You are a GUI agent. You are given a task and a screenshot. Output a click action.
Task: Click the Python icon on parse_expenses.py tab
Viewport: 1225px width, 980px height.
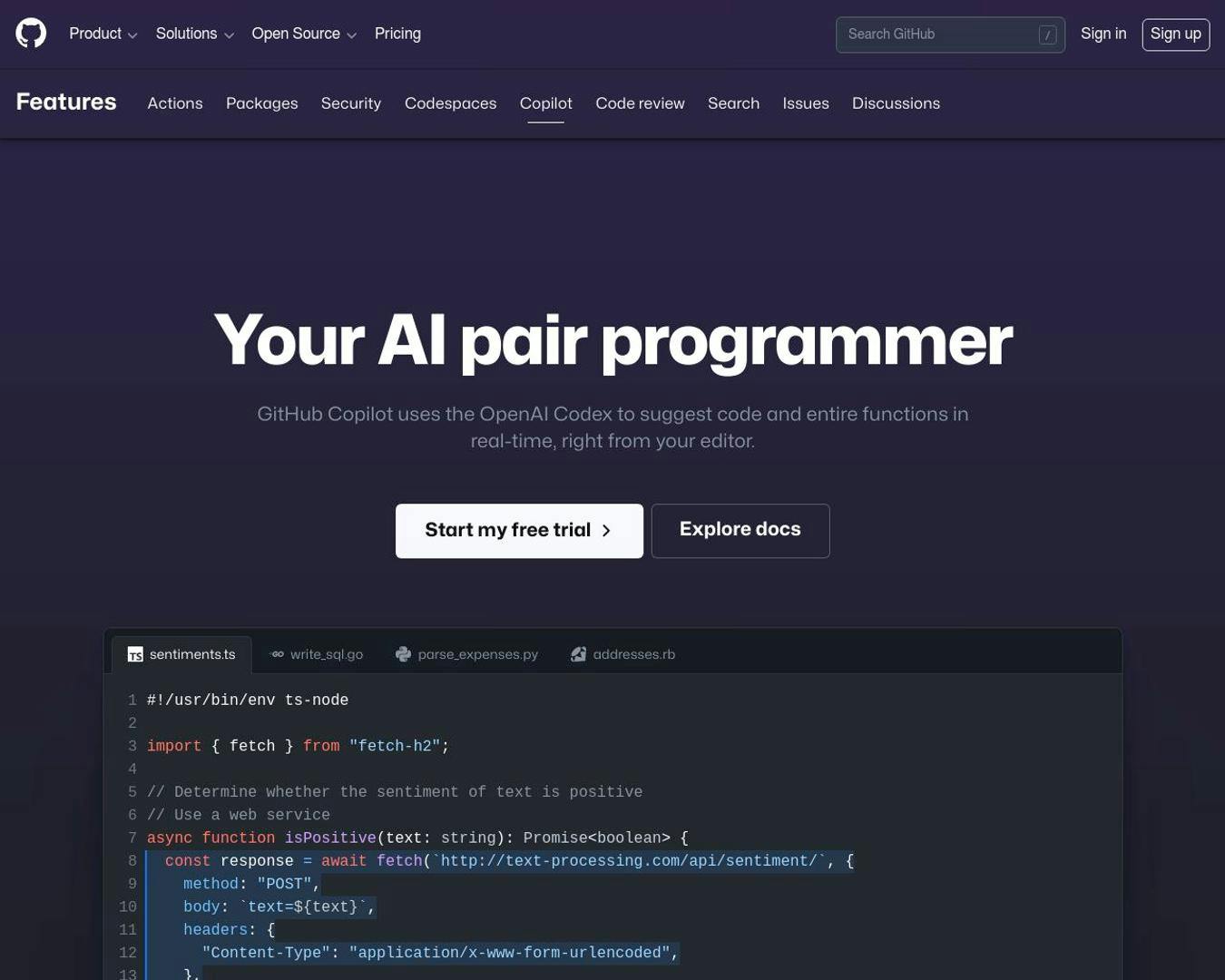[403, 654]
